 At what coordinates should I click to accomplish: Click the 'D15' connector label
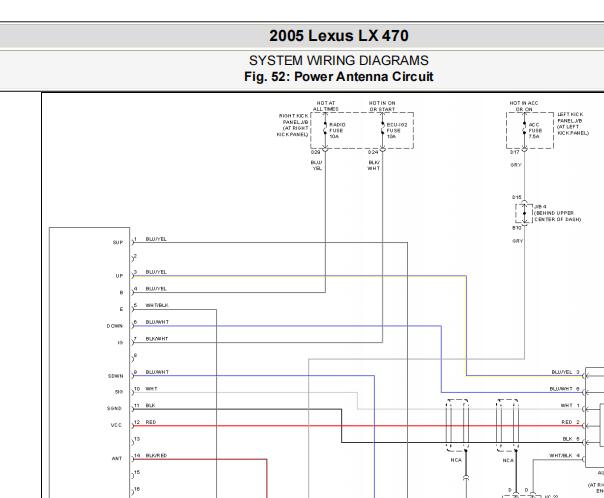click(517, 197)
